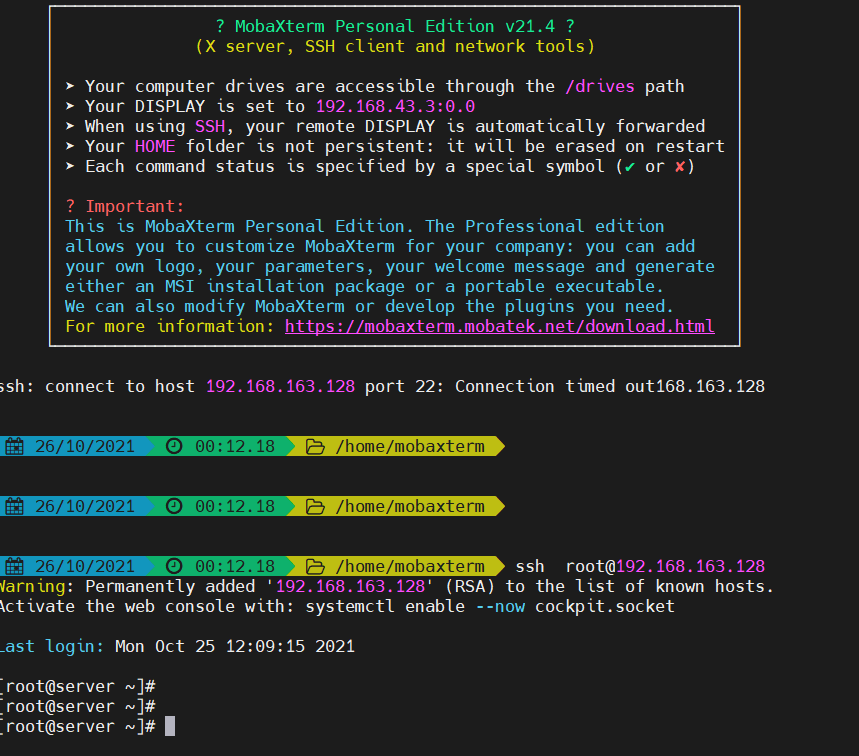859x756 pixels.
Task: Click the IP after "ssh root@" command
Action: pyautogui.click(x=690, y=566)
